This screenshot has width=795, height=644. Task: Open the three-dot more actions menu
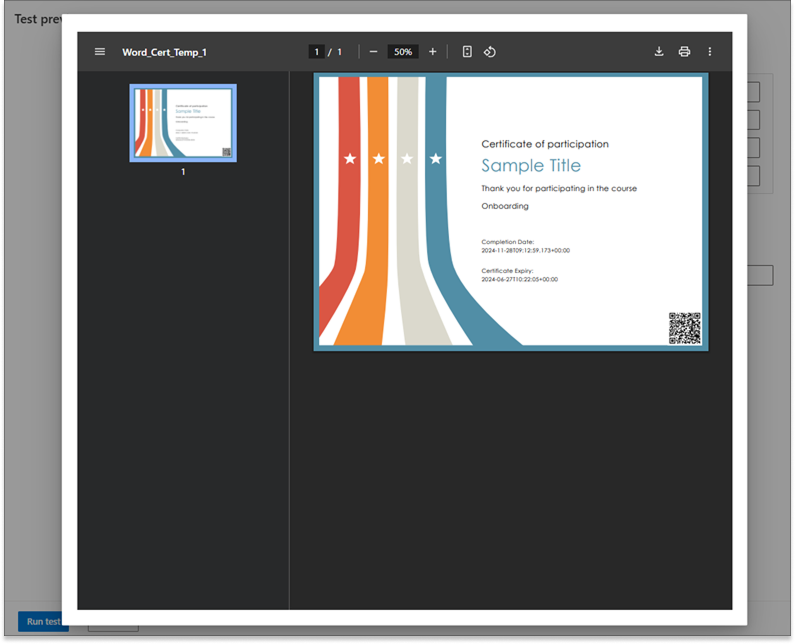[x=710, y=52]
